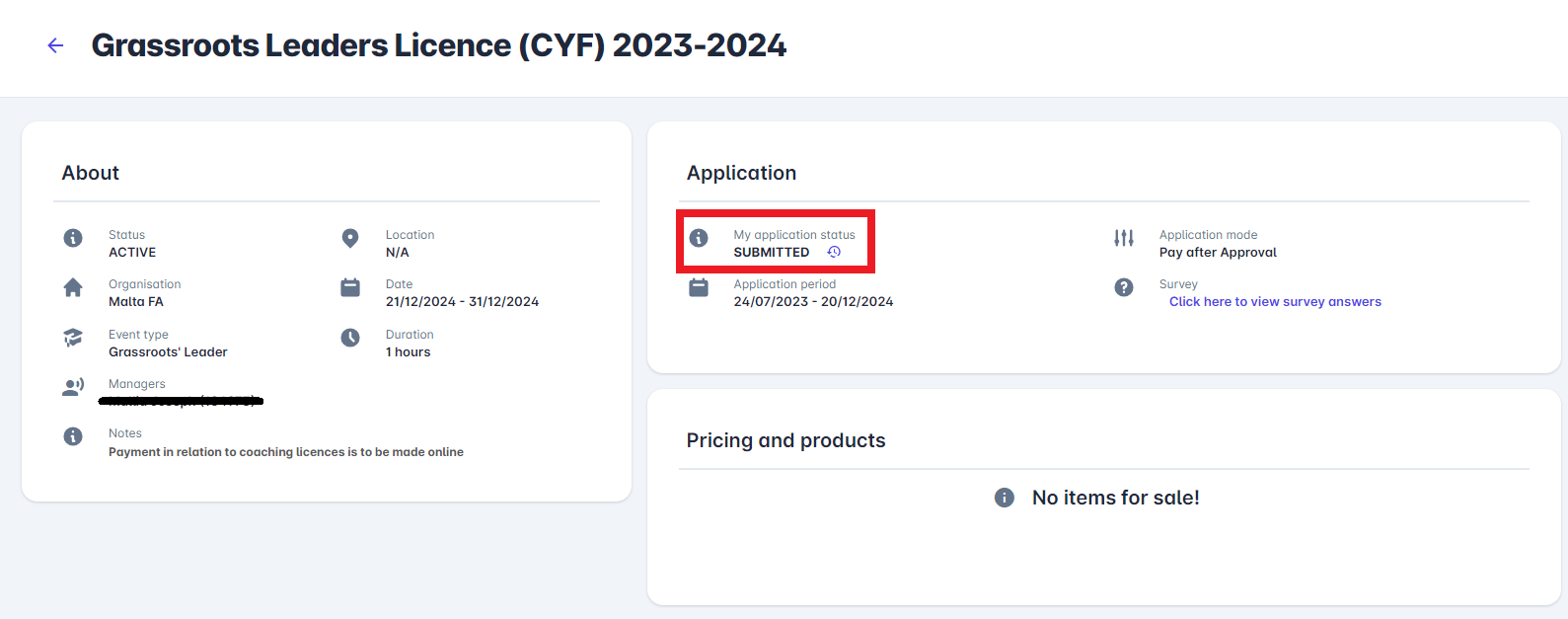Open 'Click here to view survey answers' link
The image size is (1568, 619).
[x=1275, y=302]
